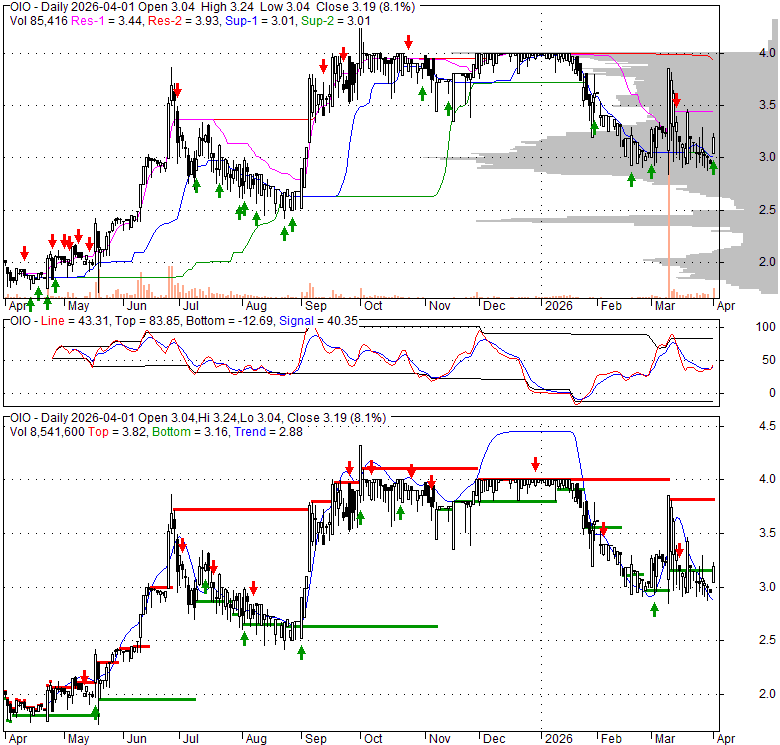
Task: Click 'Sup-2 = 3.01' green support label
Action: point(336,21)
